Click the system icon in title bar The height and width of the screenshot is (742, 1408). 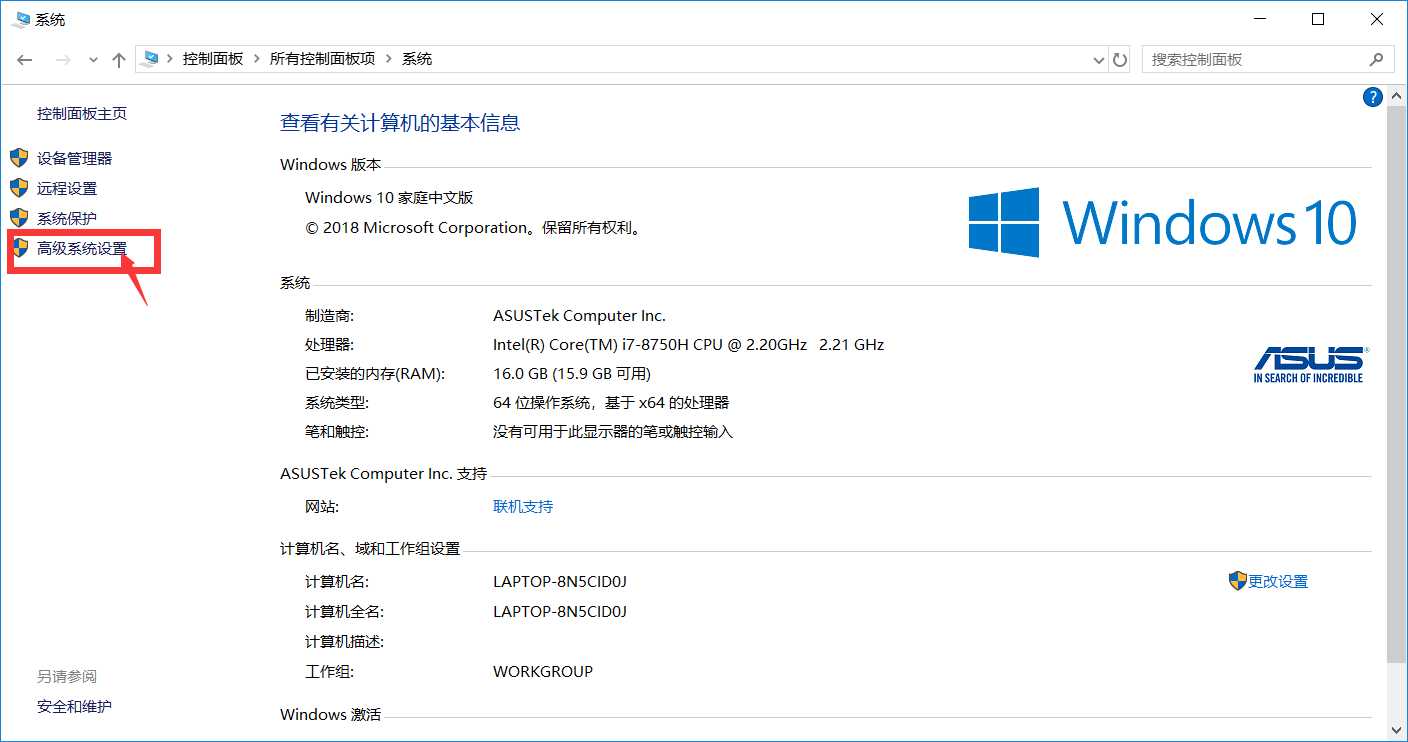tap(22, 19)
